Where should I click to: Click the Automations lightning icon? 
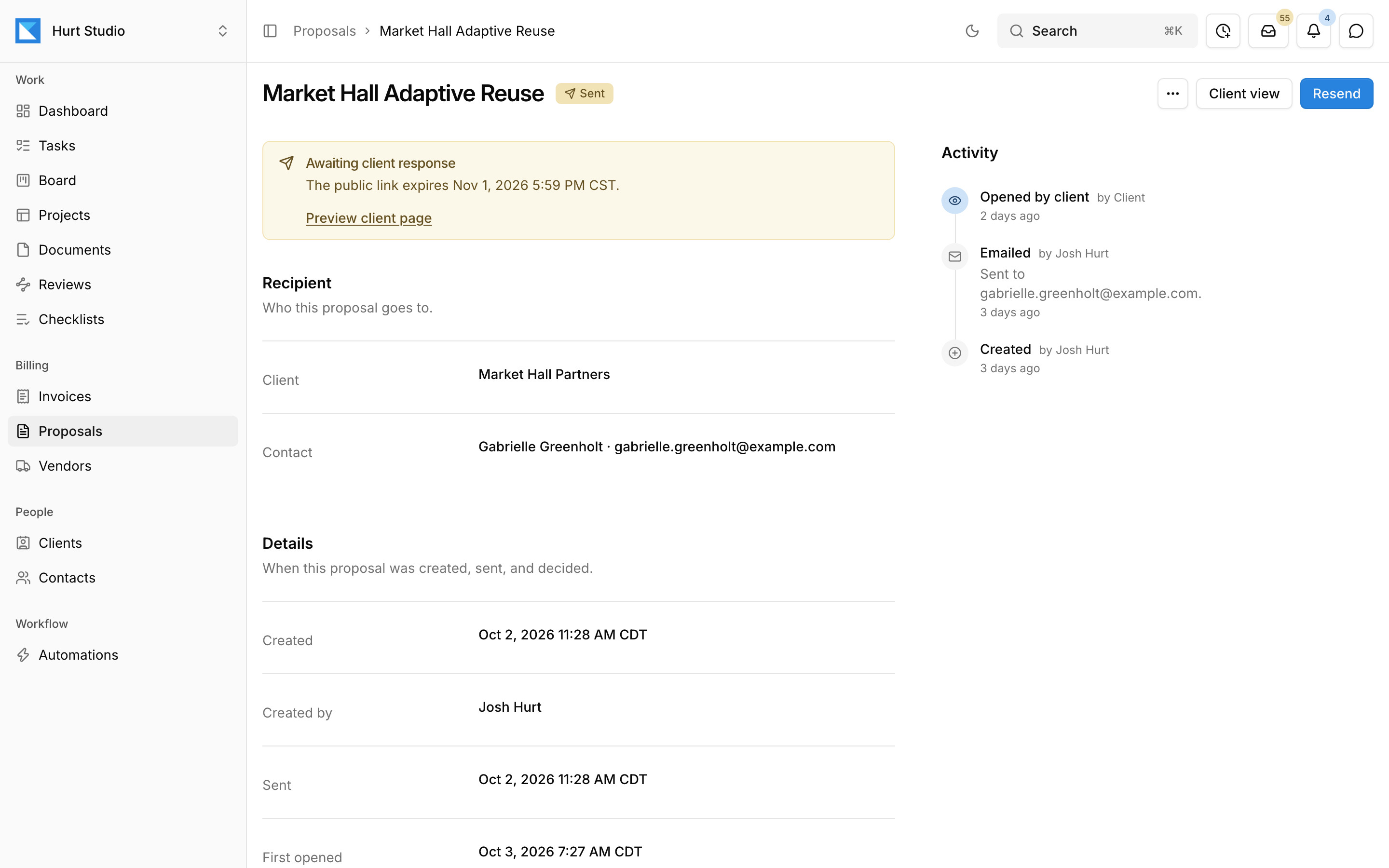tap(23, 655)
